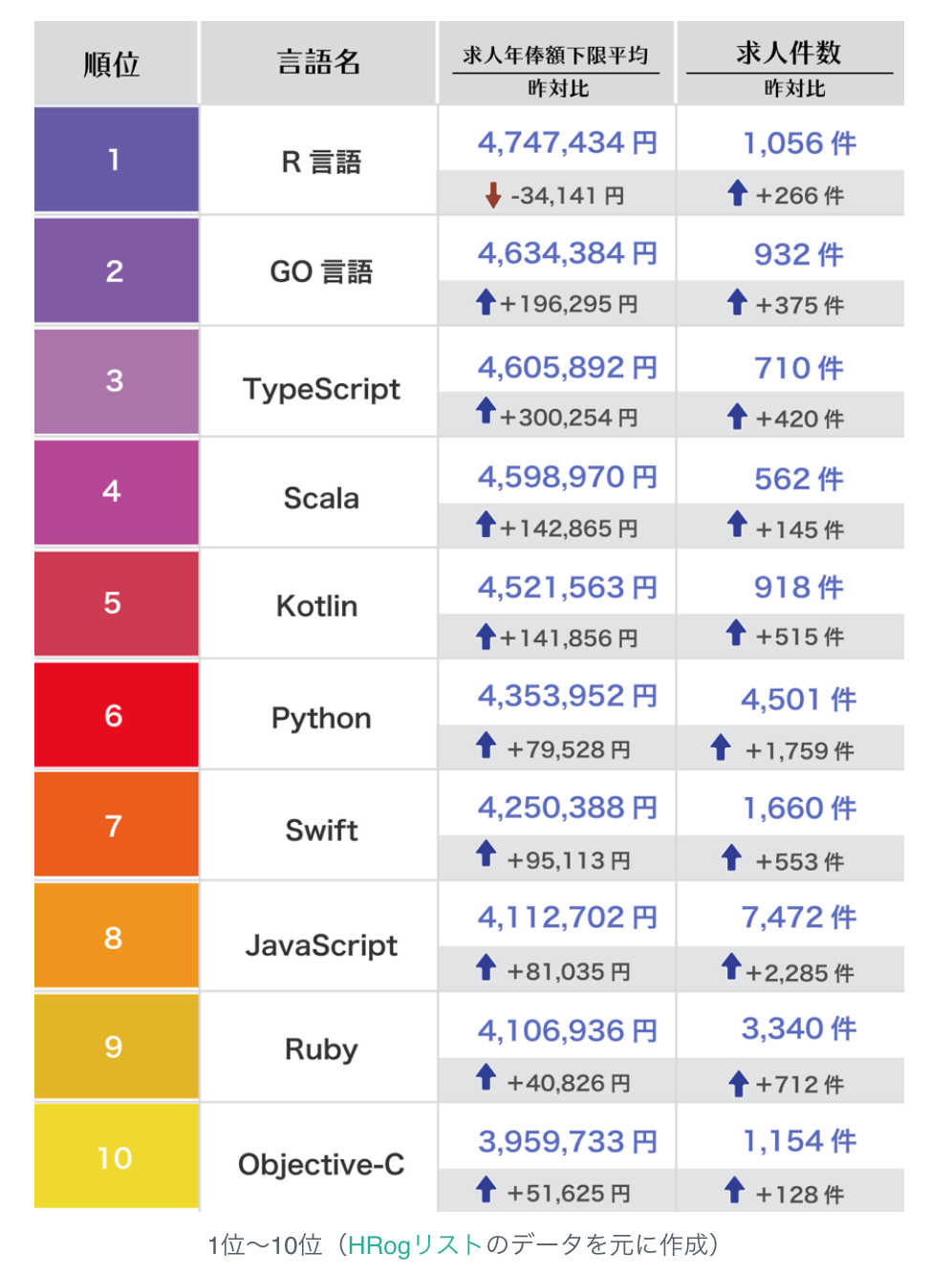Click the up arrow beside +196,295 円

[486, 303]
